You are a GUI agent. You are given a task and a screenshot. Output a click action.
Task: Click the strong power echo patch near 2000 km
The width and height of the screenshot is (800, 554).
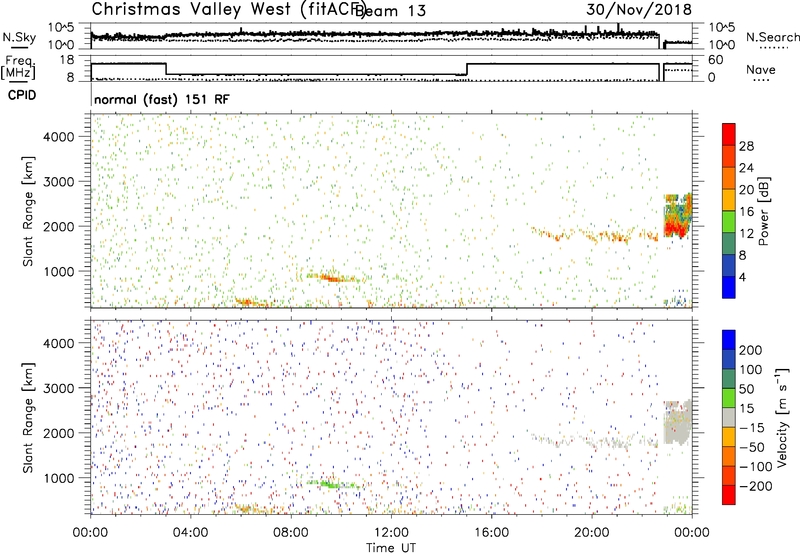click(x=678, y=216)
